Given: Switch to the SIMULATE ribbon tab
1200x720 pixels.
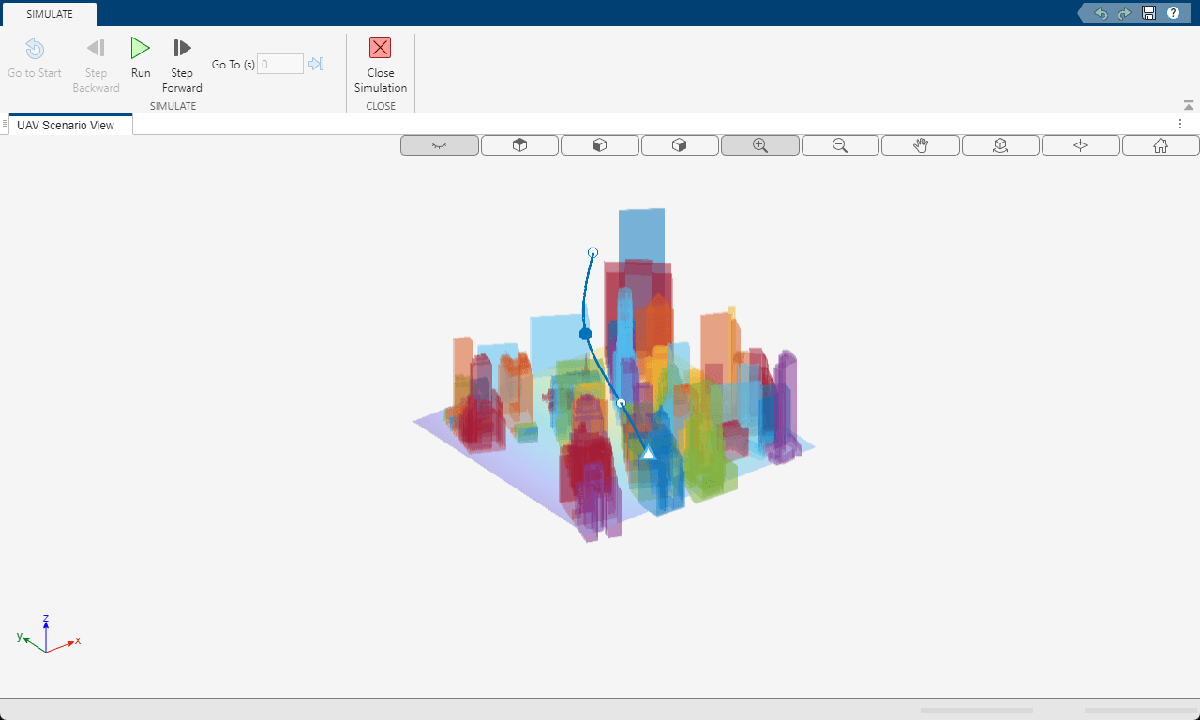Looking at the screenshot, I should 49,14.
